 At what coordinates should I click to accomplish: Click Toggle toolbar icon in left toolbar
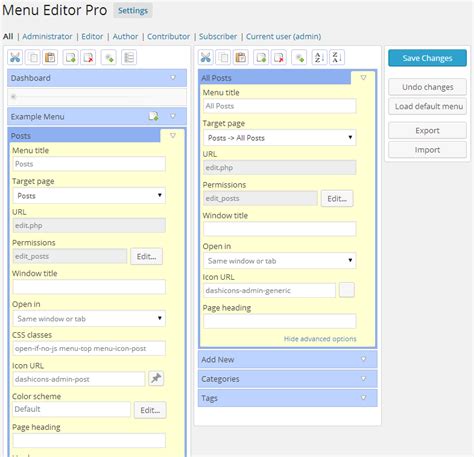(x=129, y=58)
